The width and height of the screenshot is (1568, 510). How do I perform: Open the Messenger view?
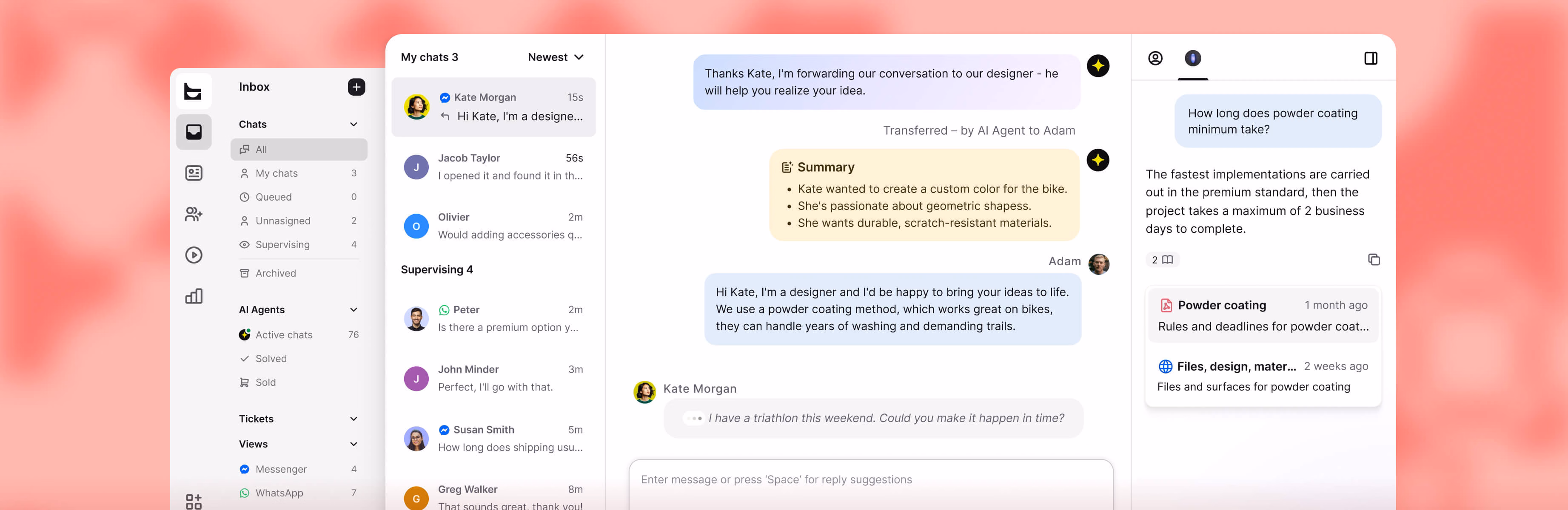(299, 469)
